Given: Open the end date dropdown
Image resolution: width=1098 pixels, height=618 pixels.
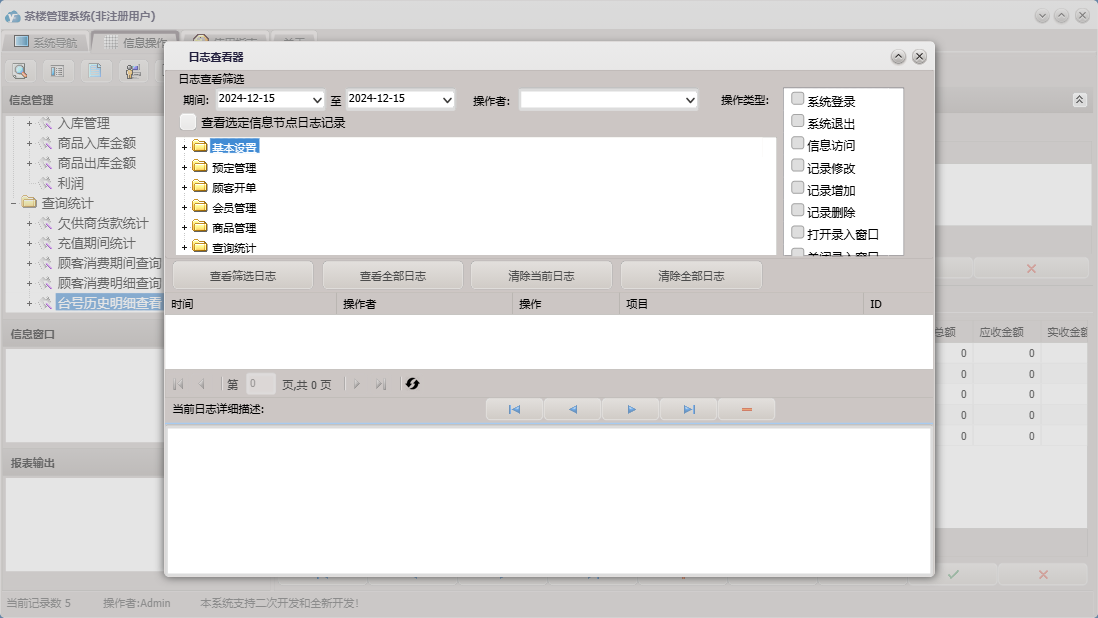Looking at the screenshot, I should pyautogui.click(x=447, y=100).
